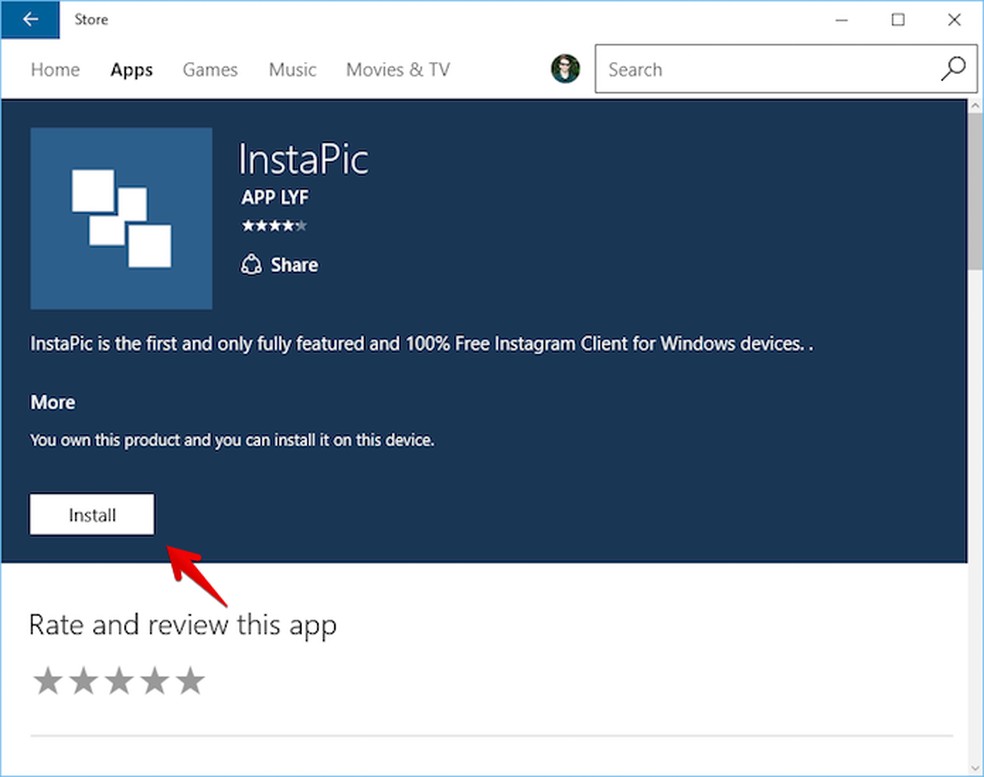Give InstaPic a five-star rating
This screenshot has height=777, width=984.
click(x=190, y=680)
